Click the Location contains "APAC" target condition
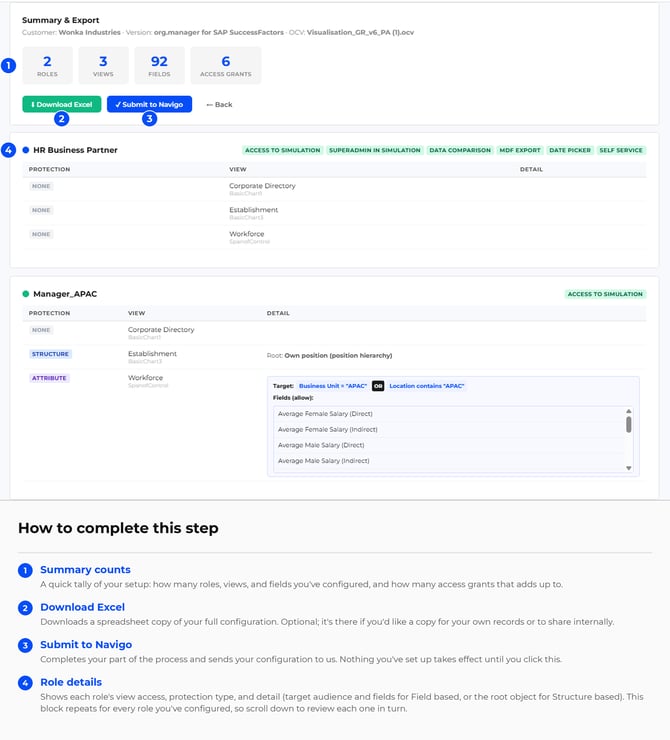Image resolution: width=670 pixels, height=740 pixels. tap(427, 386)
